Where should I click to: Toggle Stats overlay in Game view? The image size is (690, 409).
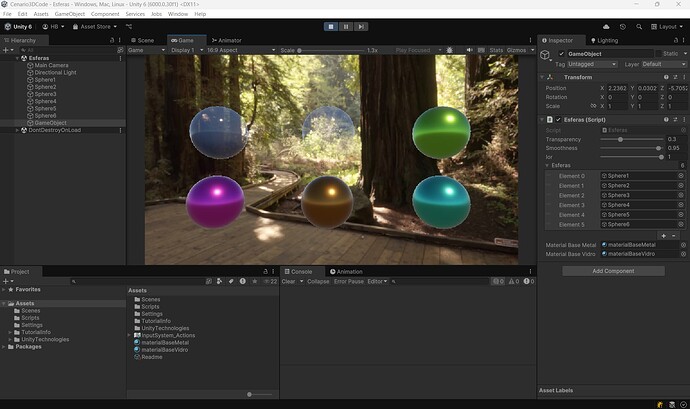click(496, 50)
